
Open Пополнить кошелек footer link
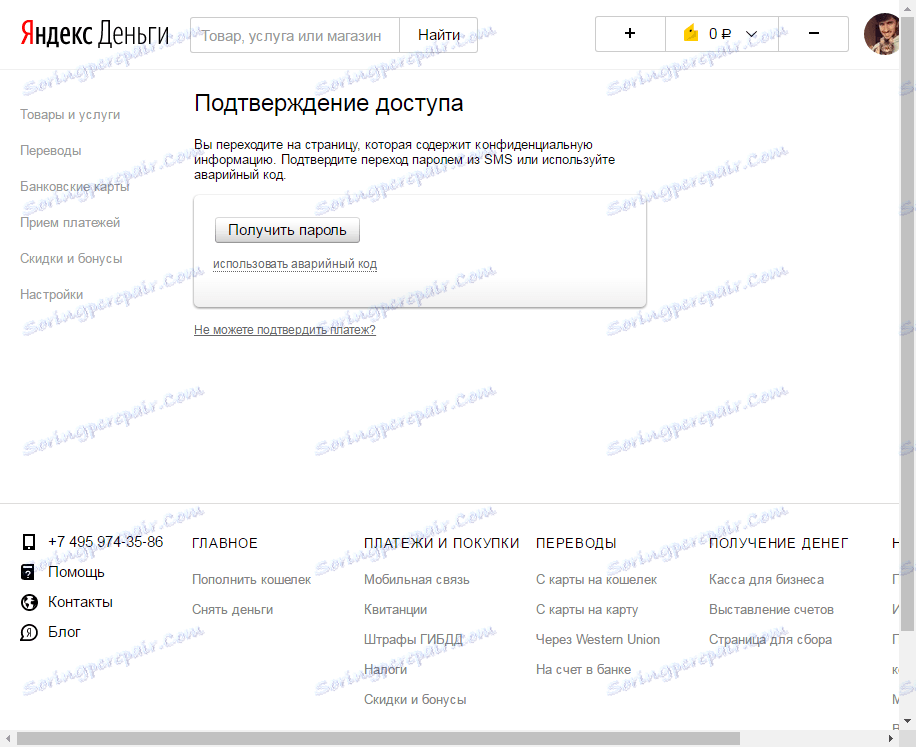[x=251, y=580]
